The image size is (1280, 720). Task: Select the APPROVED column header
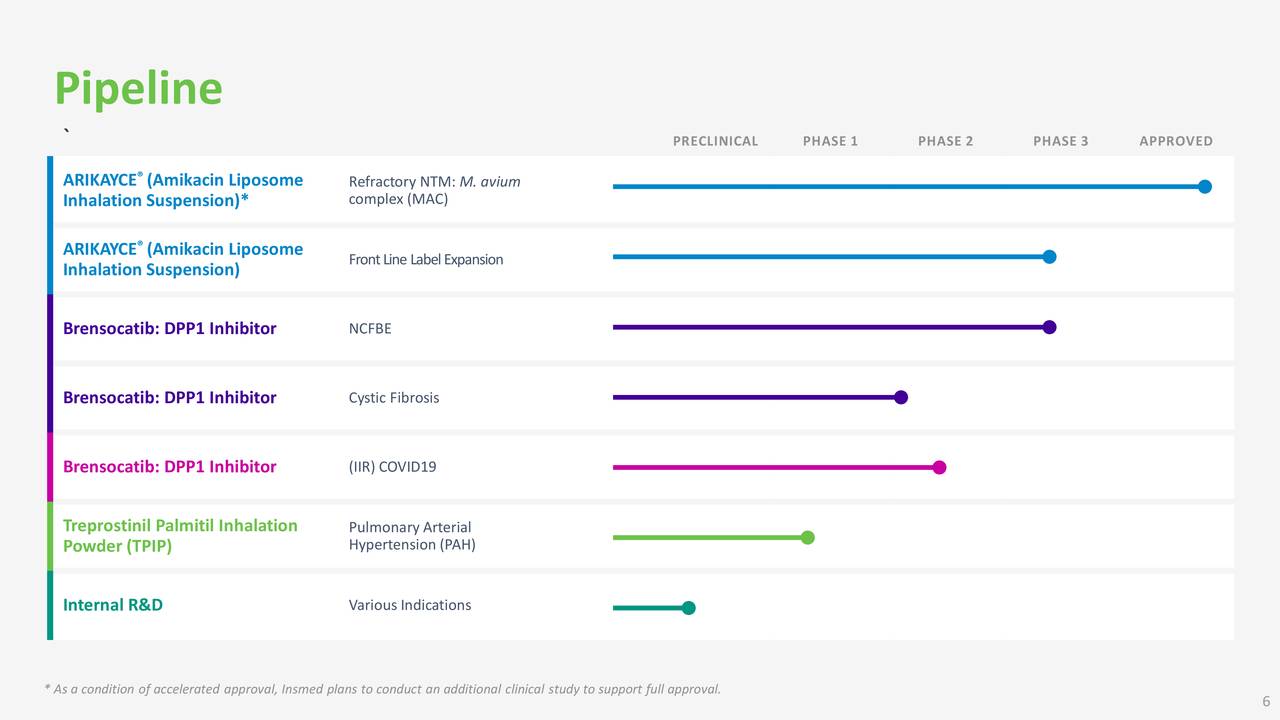(1176, 141)
